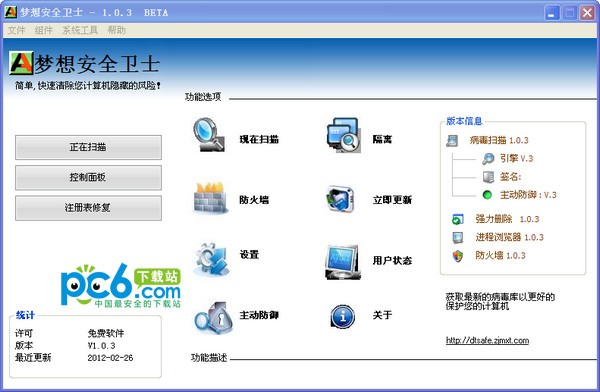The image size is (600, 392).
Task: Click the 注册表修复 button
Action: 88,208
